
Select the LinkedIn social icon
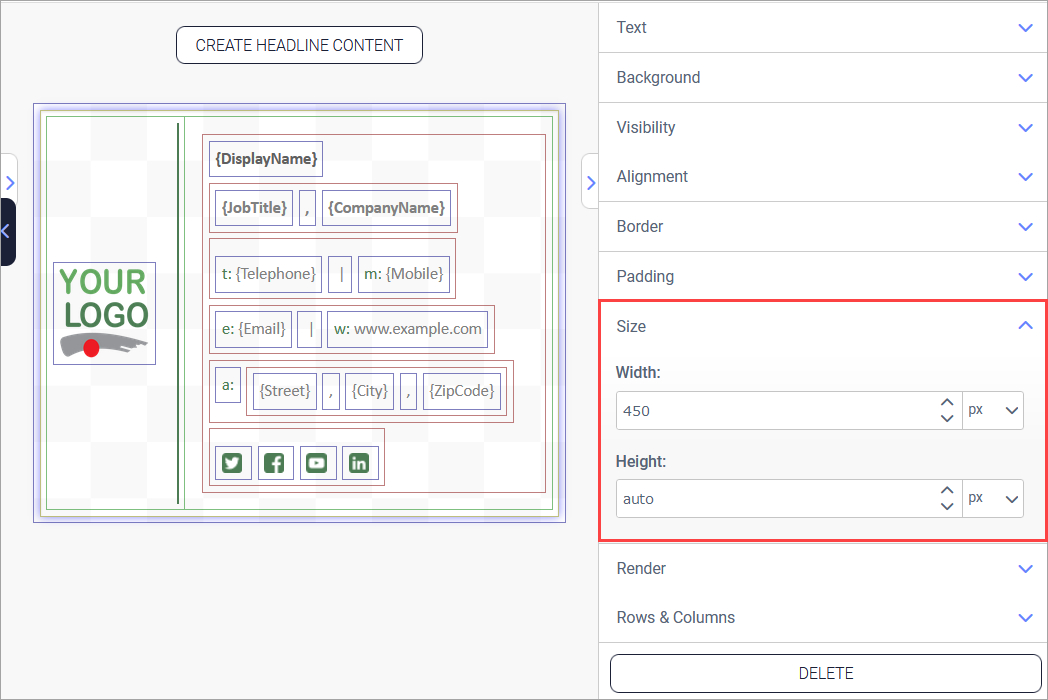(x=359, y=463)
